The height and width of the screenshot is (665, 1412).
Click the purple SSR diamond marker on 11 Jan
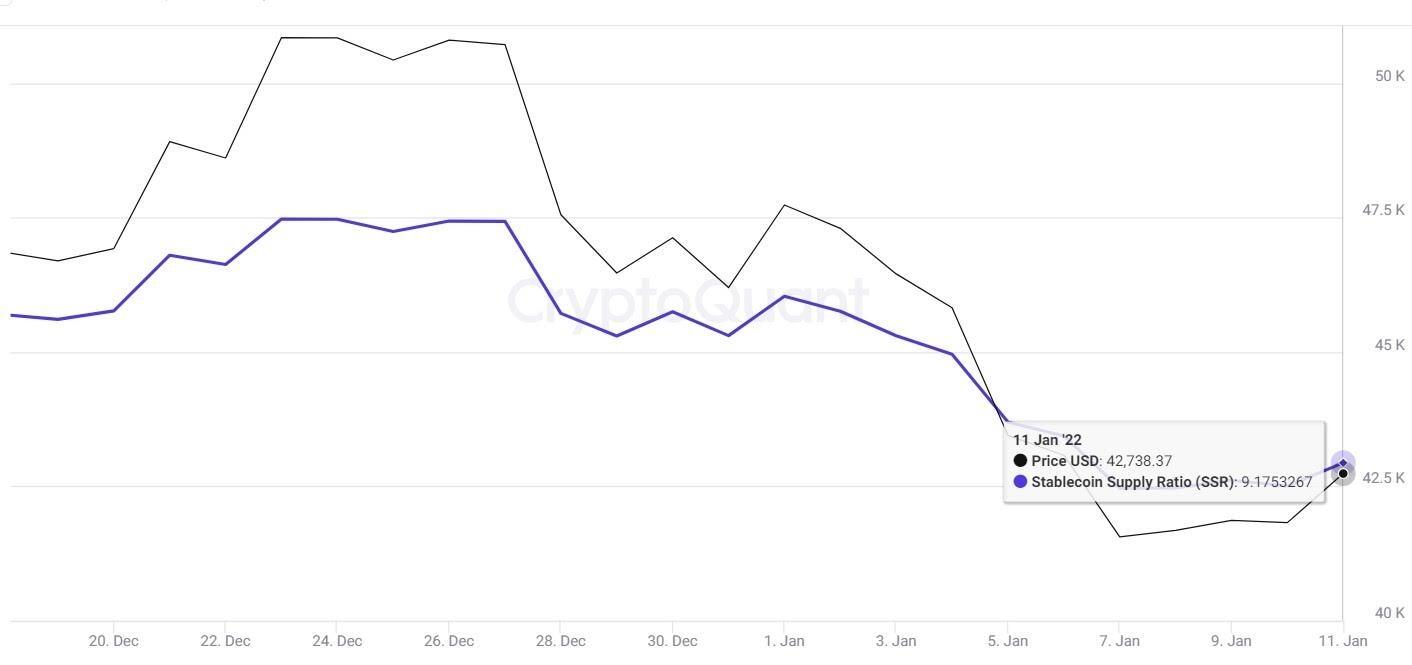coord(1343,462)
